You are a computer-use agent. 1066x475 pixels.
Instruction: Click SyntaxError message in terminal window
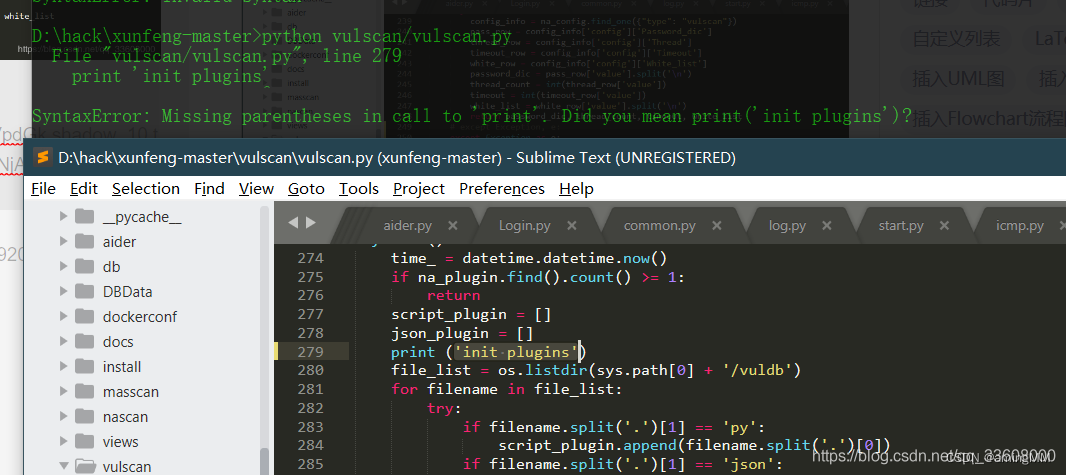(472, 116)
